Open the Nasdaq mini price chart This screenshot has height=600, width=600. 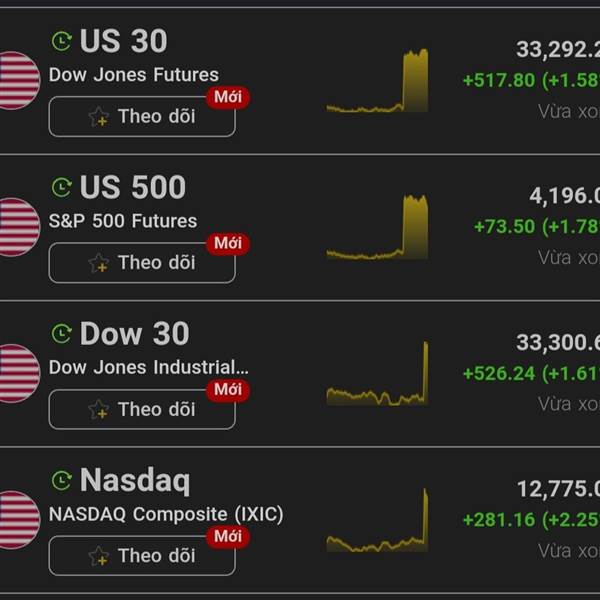tap(377, 520)
